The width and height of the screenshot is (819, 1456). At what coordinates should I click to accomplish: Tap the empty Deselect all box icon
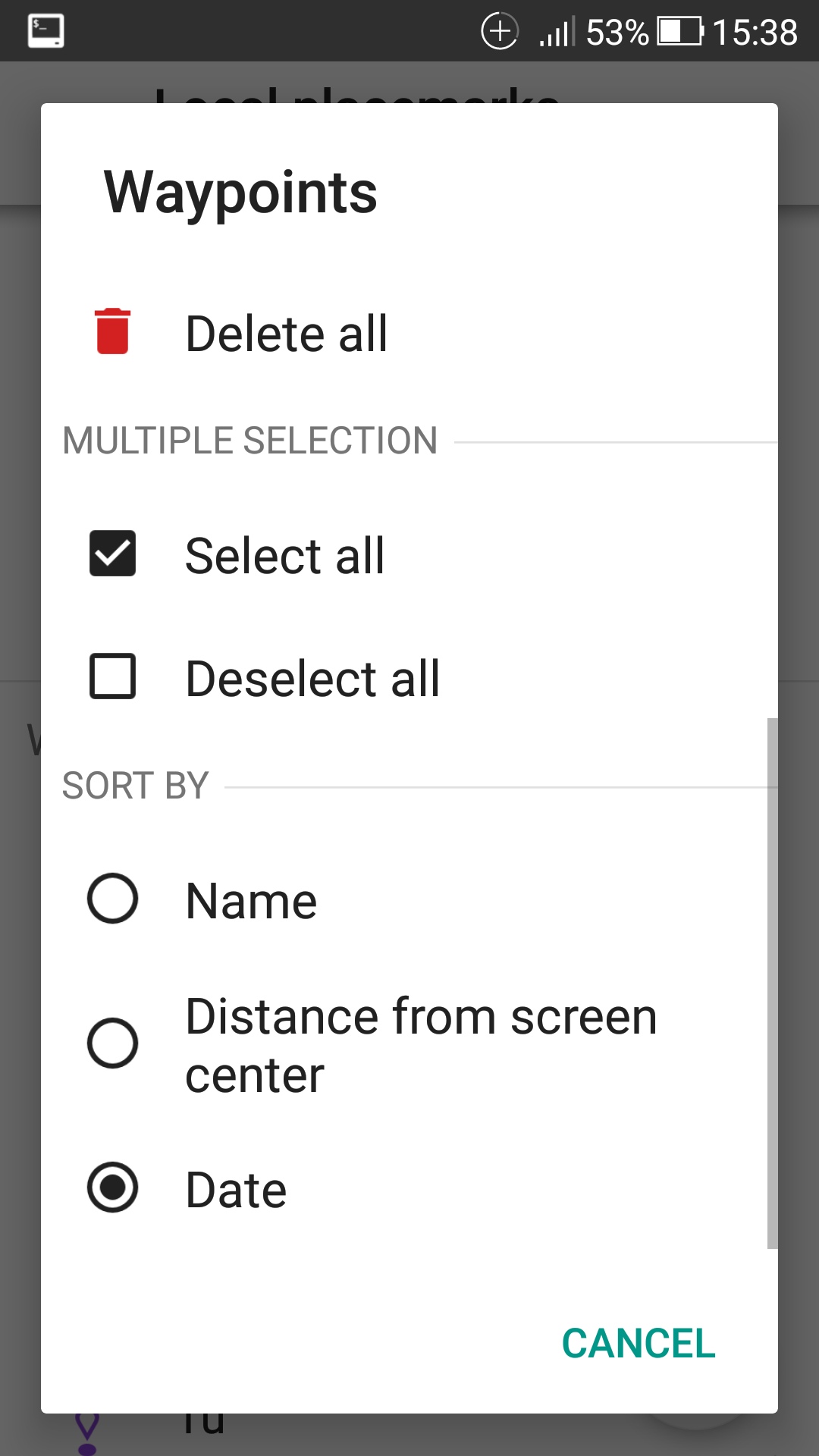click(113, 676)
